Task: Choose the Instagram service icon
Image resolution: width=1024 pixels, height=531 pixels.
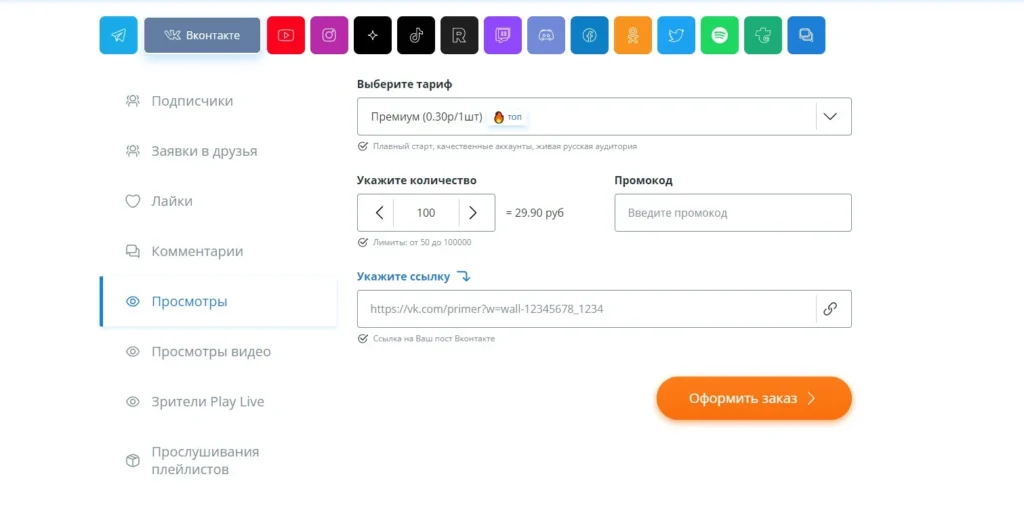Action: click(329, 35)
